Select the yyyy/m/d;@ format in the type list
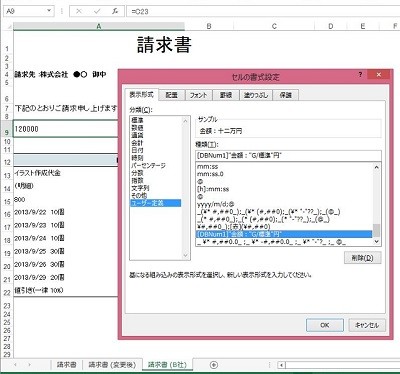Screen dimensions: 400x374 (284, 204)
